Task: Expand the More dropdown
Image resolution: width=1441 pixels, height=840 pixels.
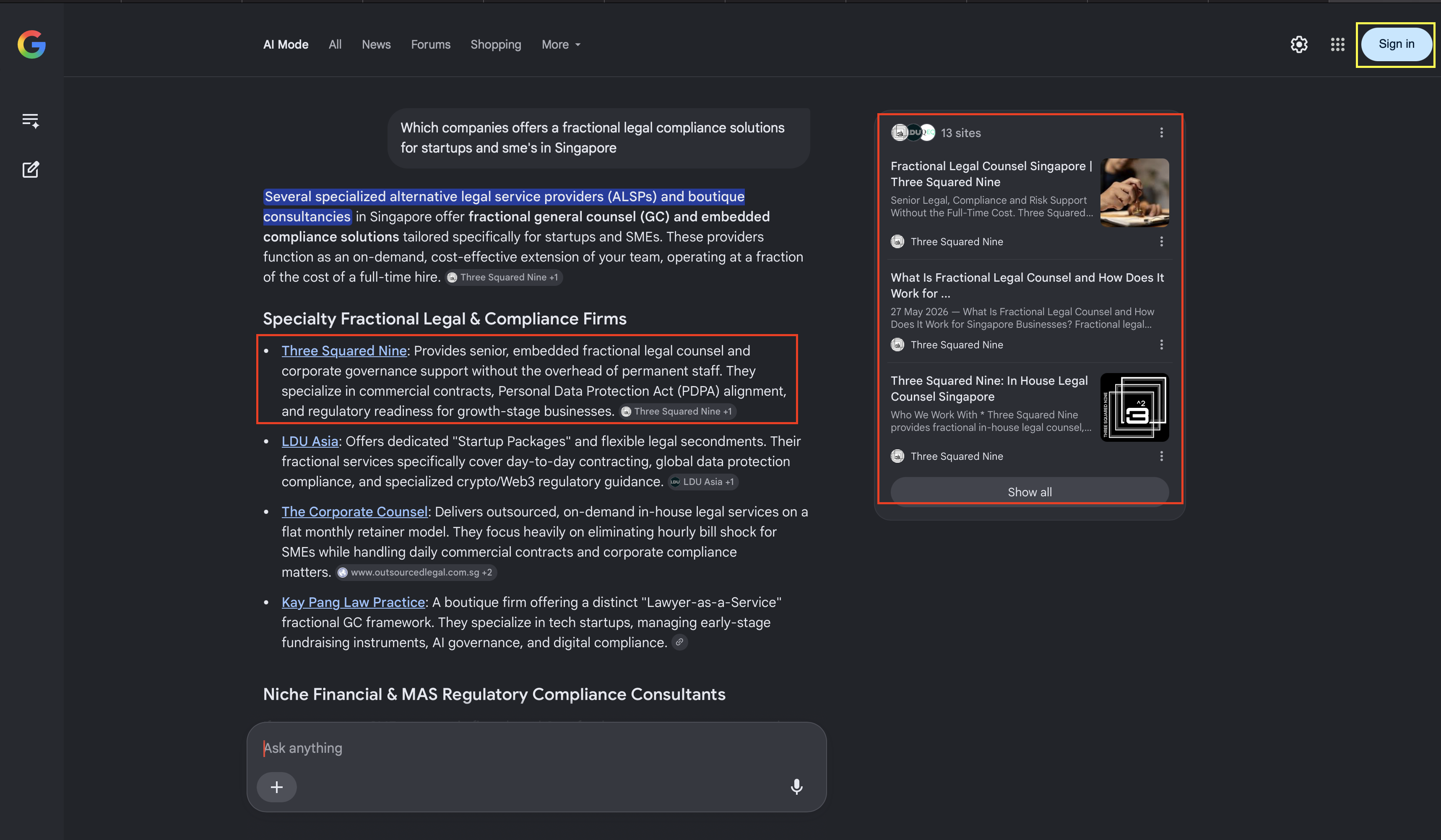Action: point(561,44)
